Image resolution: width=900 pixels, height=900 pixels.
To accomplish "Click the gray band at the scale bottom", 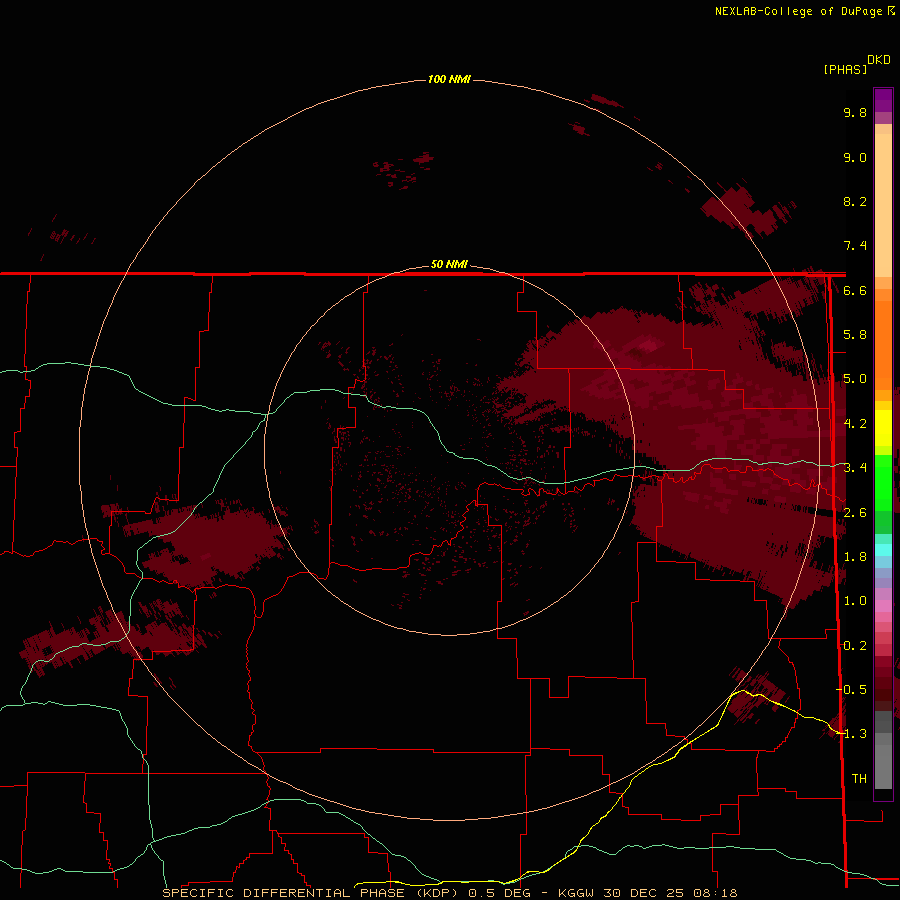I will pos(883,751).
